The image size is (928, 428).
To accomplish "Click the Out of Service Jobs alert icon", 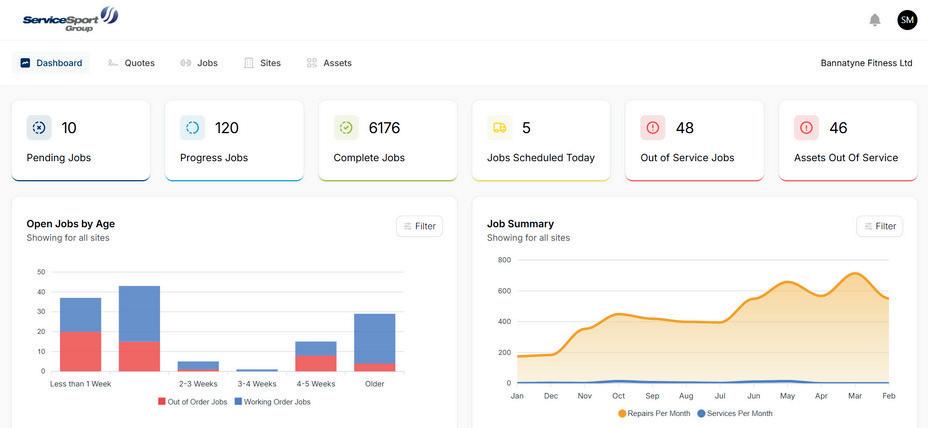I will point(653,128).
